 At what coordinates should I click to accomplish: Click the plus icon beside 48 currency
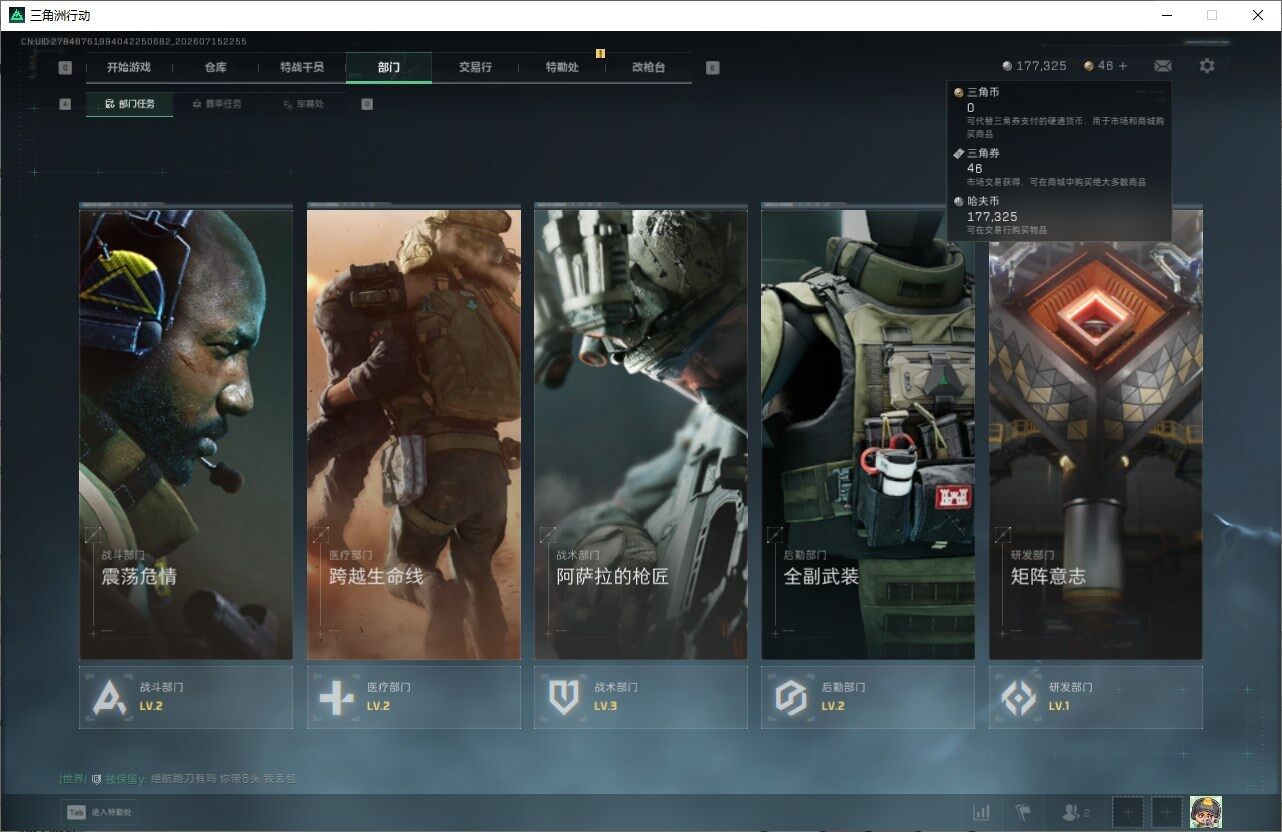coord(1123,66)
